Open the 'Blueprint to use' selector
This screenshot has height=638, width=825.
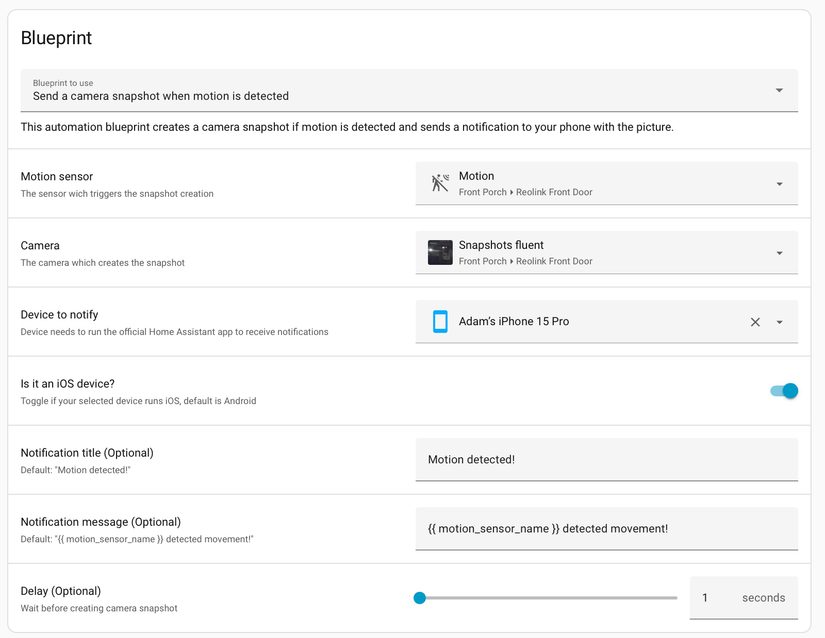(x=400, y=91)
